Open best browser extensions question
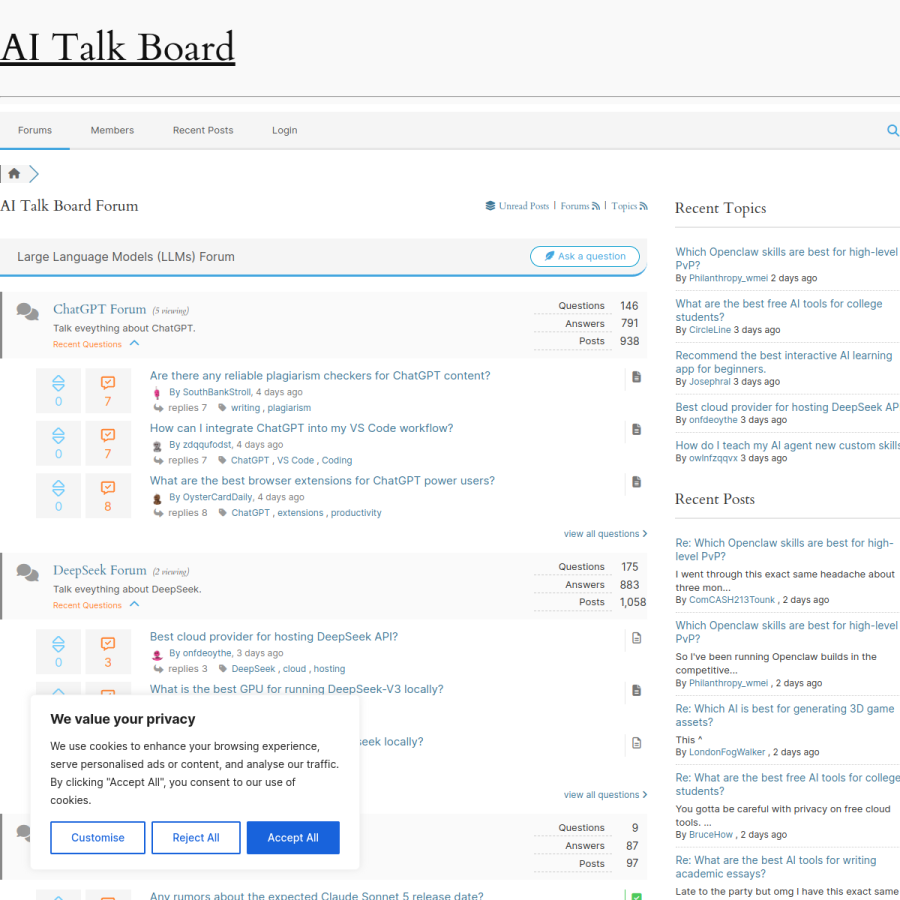The height and width of the screenshot is (900, 900). (322, 480)
